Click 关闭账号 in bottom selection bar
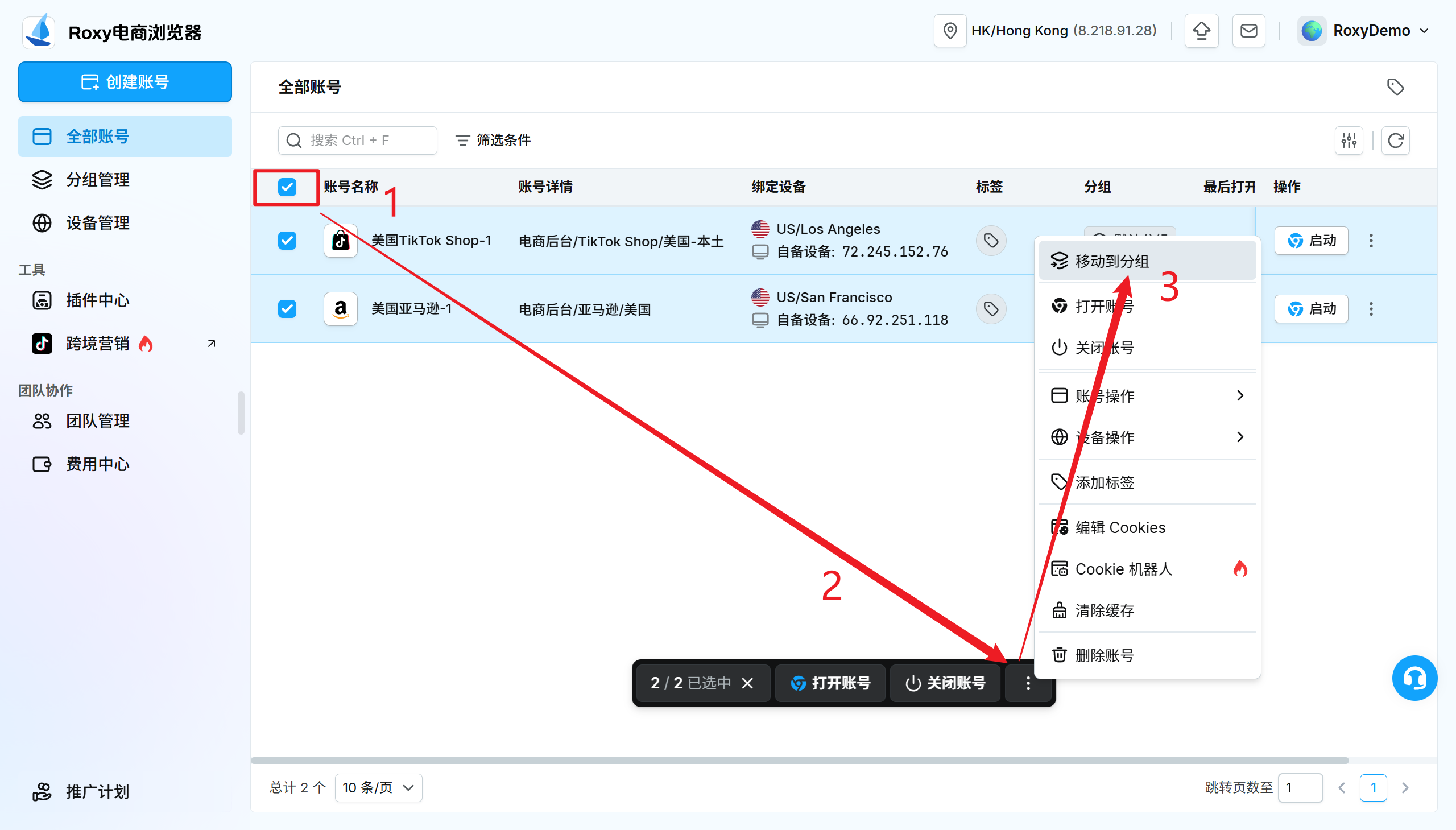The width and height of the screenshot is (1456, 830). point(945,683)
